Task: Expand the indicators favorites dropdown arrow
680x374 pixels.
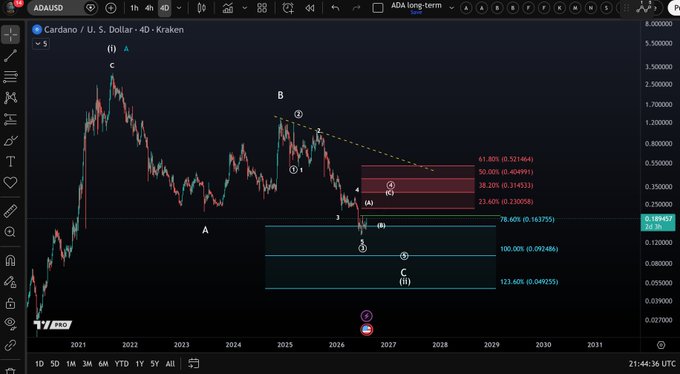Action: point(245,8)
